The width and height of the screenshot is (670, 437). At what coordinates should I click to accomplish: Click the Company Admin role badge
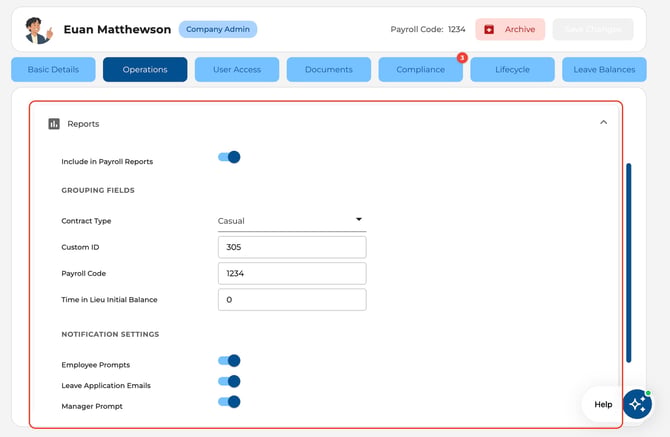click(x=217, y=29)
